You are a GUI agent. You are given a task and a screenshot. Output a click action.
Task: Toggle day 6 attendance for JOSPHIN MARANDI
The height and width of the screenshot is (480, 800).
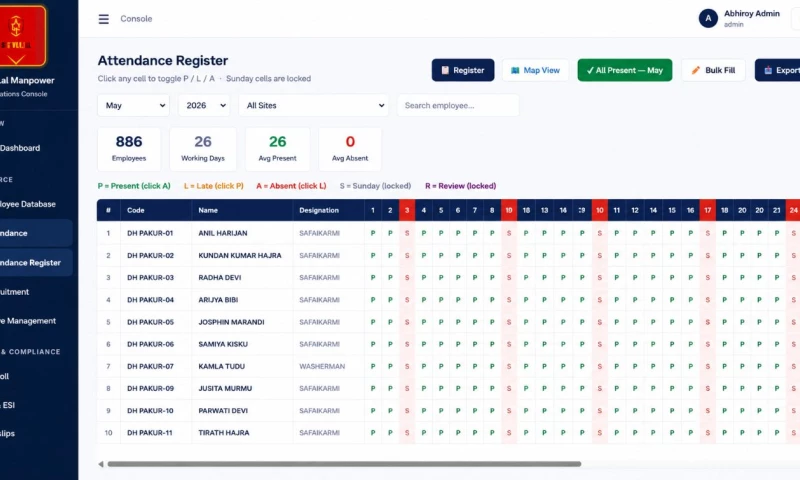pyautogui.click(x=458, y=322)
